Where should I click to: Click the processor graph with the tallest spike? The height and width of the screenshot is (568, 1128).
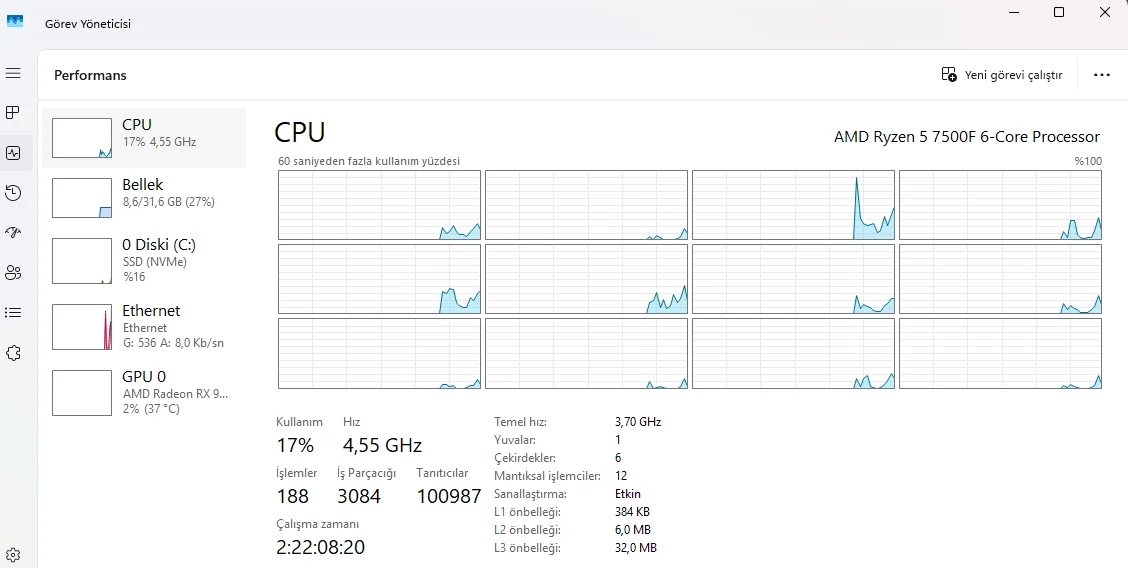[793, 205]
